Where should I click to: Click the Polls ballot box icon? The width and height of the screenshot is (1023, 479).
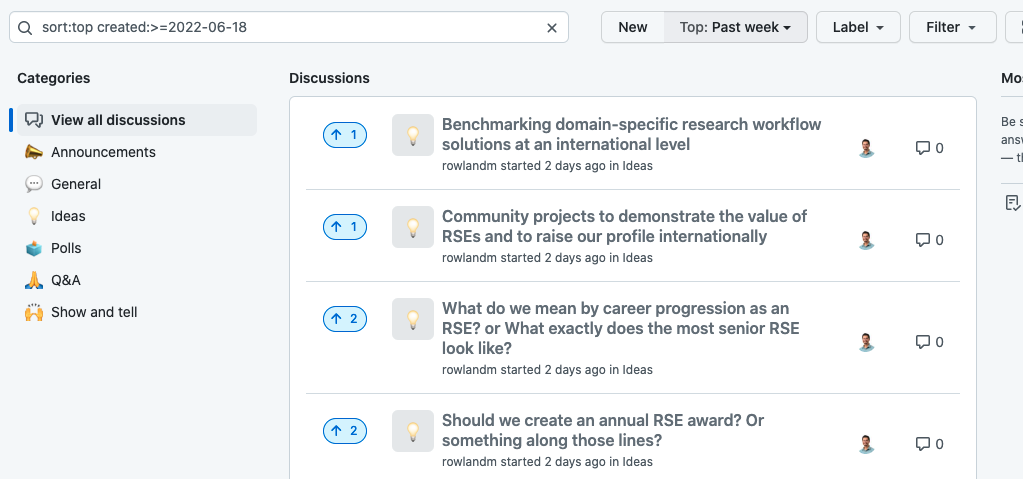tap(34, 248)
